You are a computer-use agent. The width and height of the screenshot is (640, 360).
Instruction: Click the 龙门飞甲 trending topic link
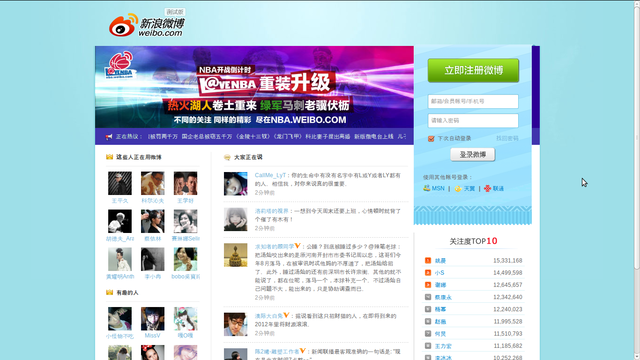[286, 137]
